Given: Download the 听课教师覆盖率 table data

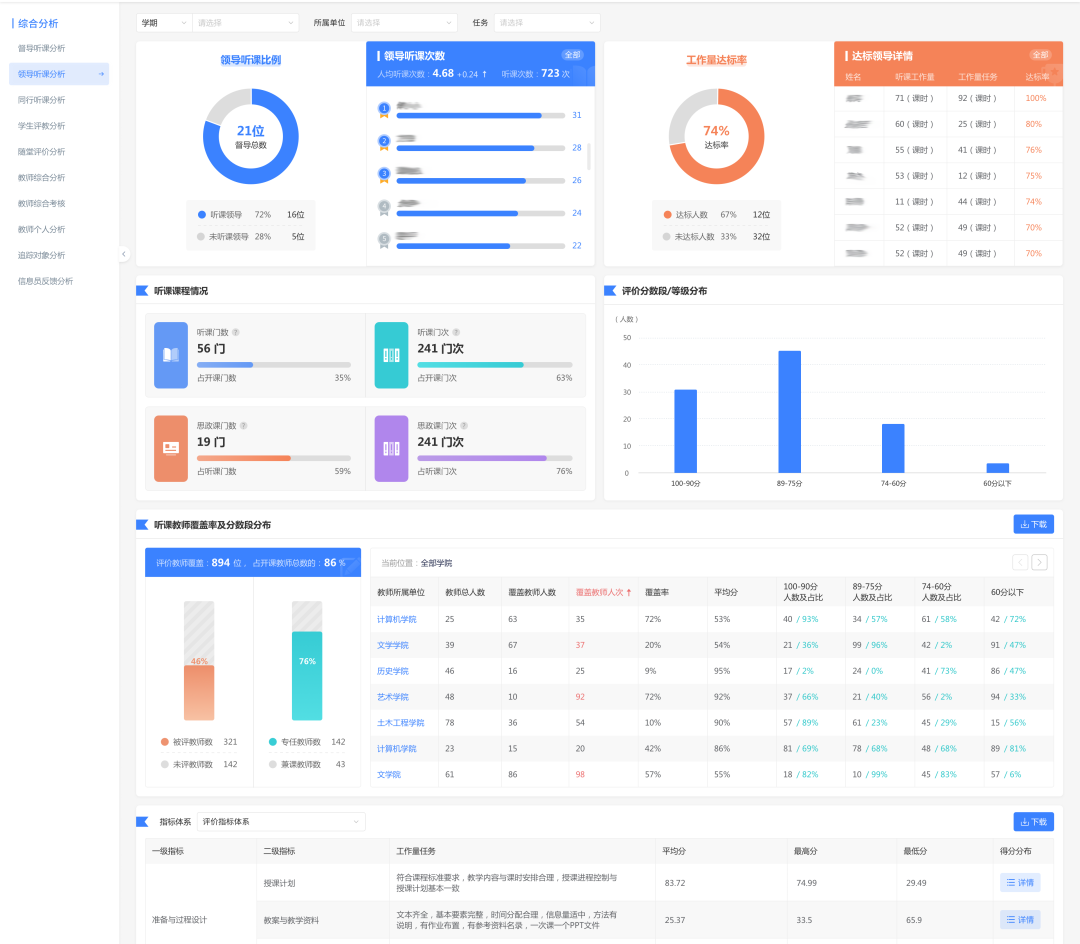Looking at the screenshot, I should click(x=1033, y=524).
